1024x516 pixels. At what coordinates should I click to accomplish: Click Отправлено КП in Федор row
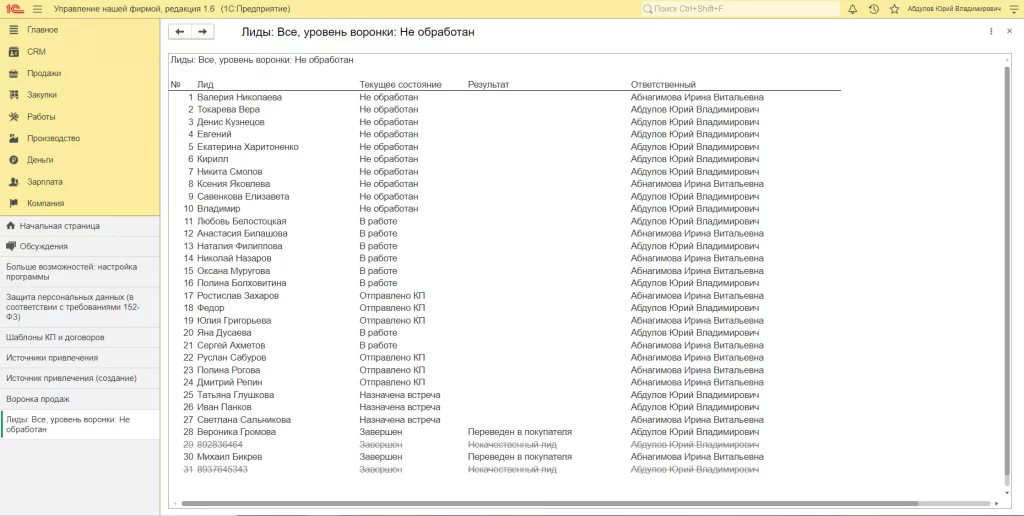(392, 308)
